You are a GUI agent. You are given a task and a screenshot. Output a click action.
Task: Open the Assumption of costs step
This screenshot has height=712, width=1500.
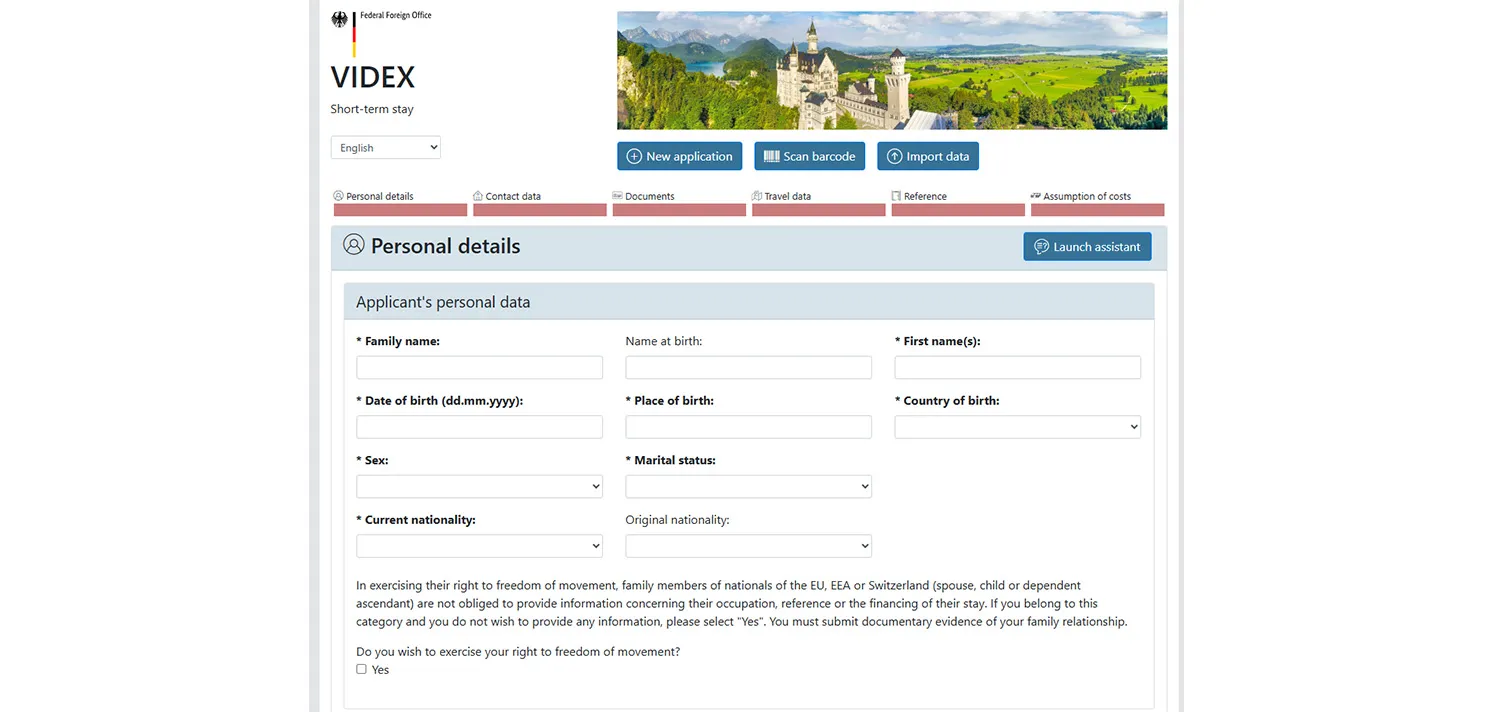point(1098,203)
